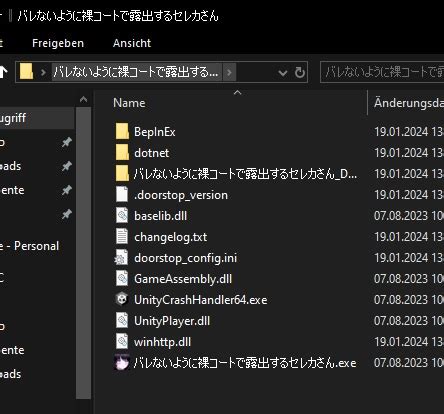Screen dimensions: 444x414
Task: Select the Schnellzugriff sidebar item
Action: (37, 118)
